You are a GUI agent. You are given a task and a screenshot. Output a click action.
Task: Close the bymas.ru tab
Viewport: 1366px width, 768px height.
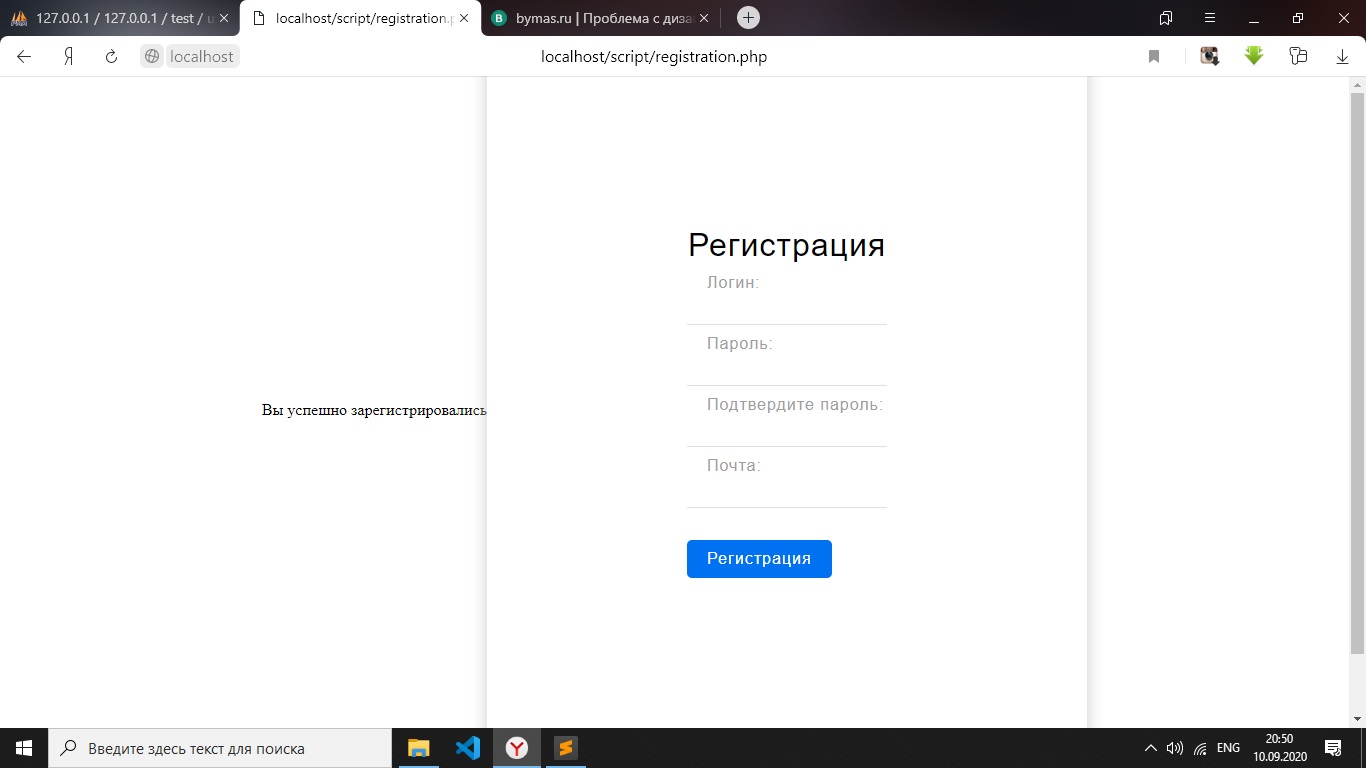click(x=704, y=18)
